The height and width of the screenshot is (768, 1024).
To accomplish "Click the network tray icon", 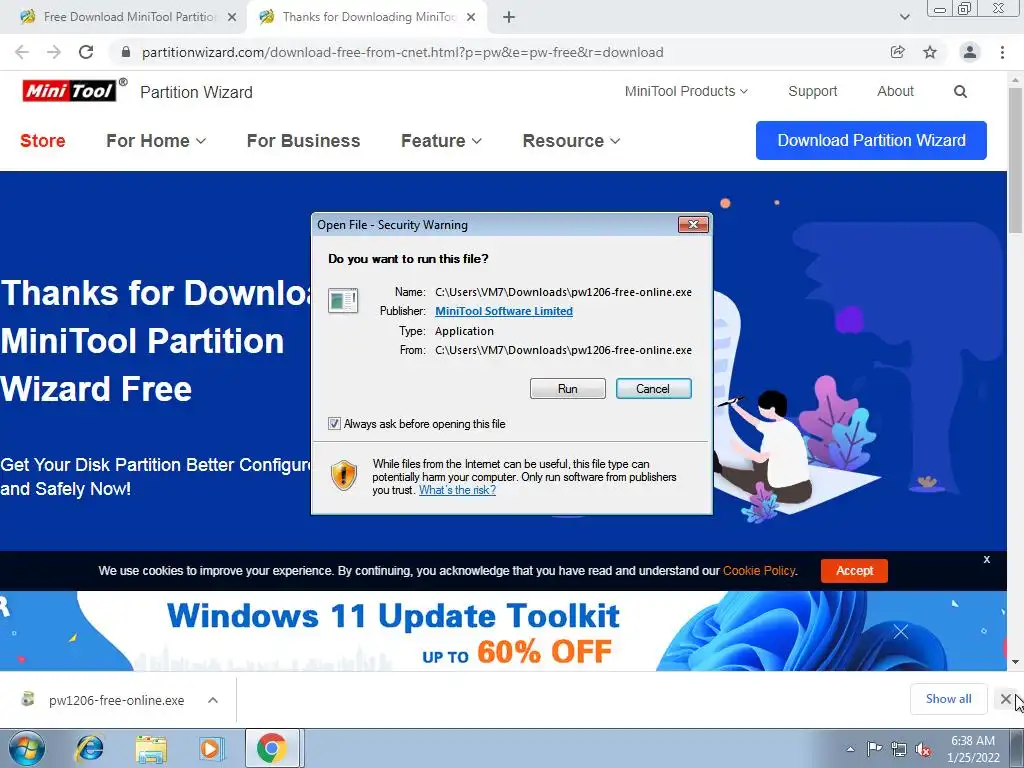I will pyautogui.click(x=899, y=749).
